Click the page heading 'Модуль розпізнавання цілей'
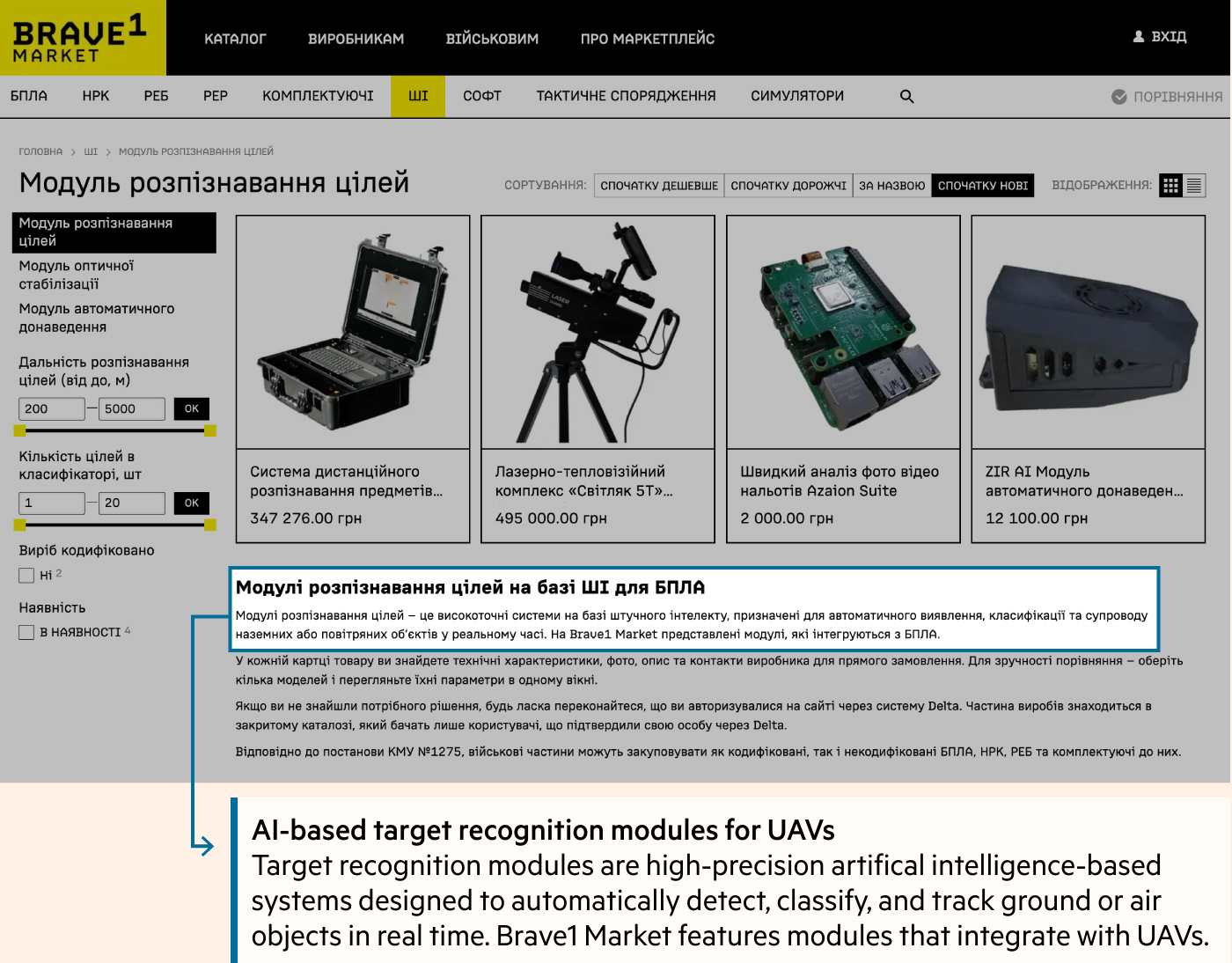The width and height of the screenshot is (1232, 963). tap(214, 182)
